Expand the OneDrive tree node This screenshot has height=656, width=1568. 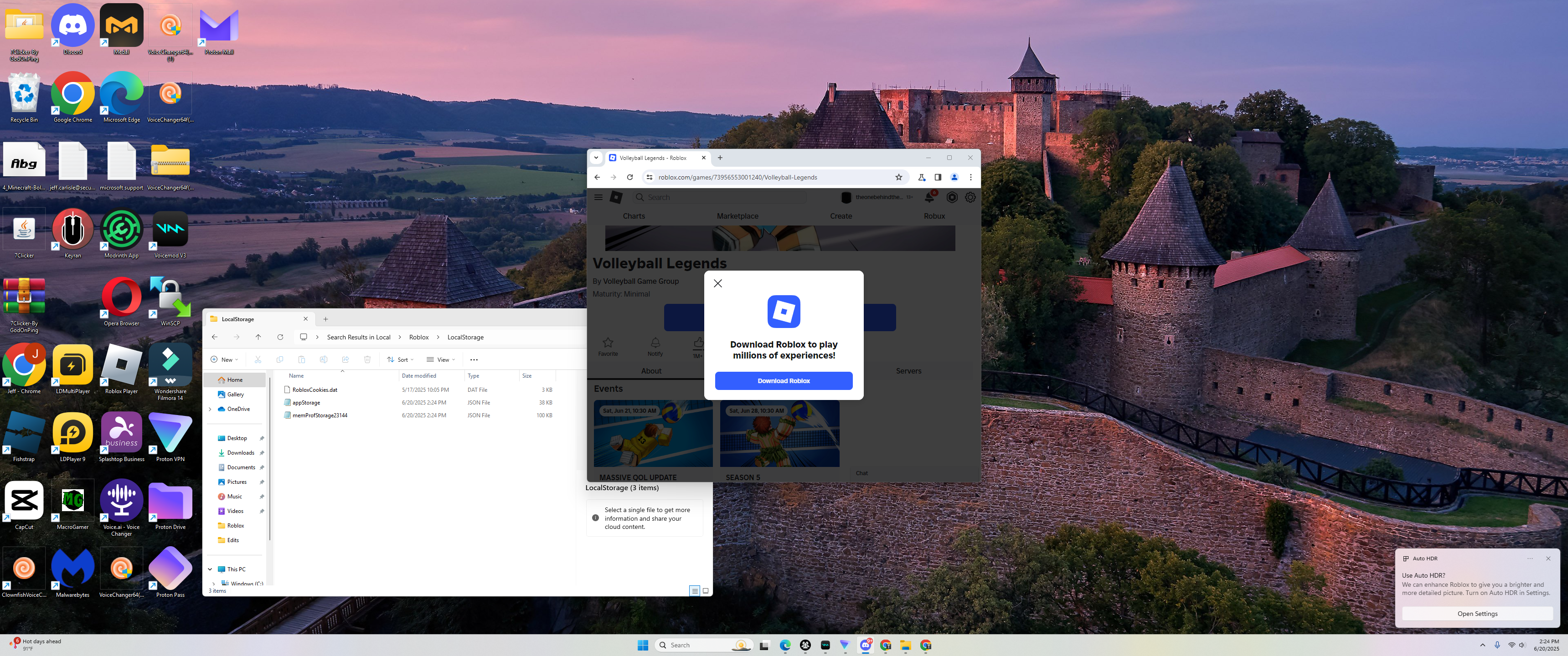(x=210, y=409)
